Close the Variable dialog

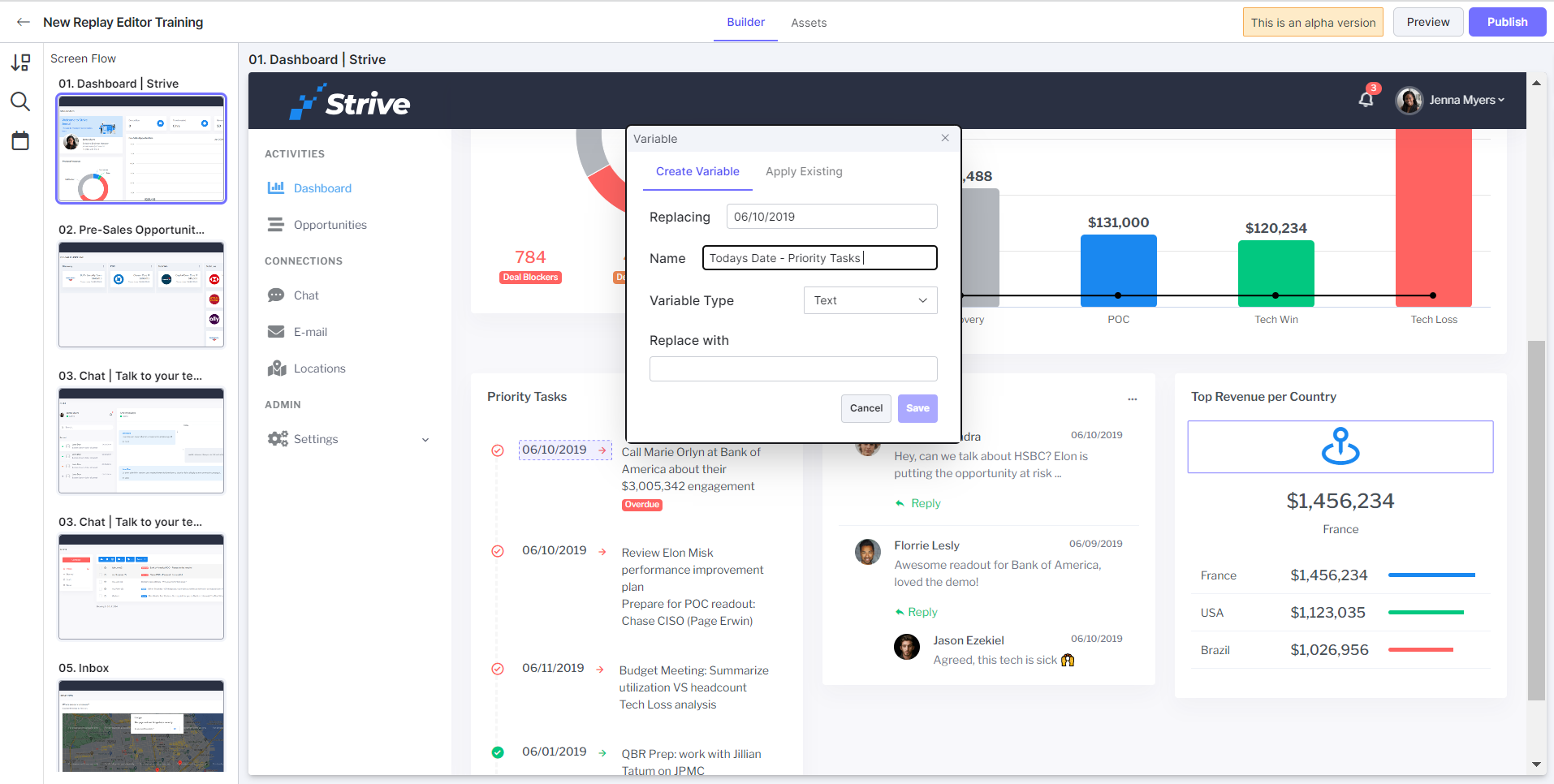(x=945, y=138)
